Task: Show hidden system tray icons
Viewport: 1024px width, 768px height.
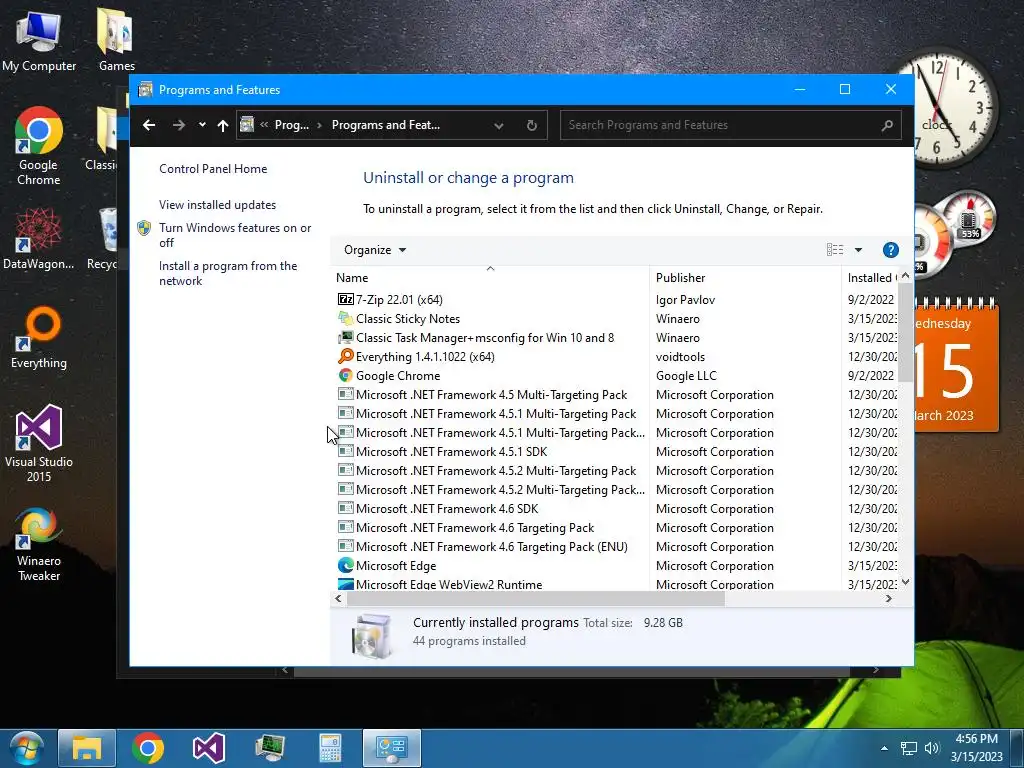Action: (884, 748)
